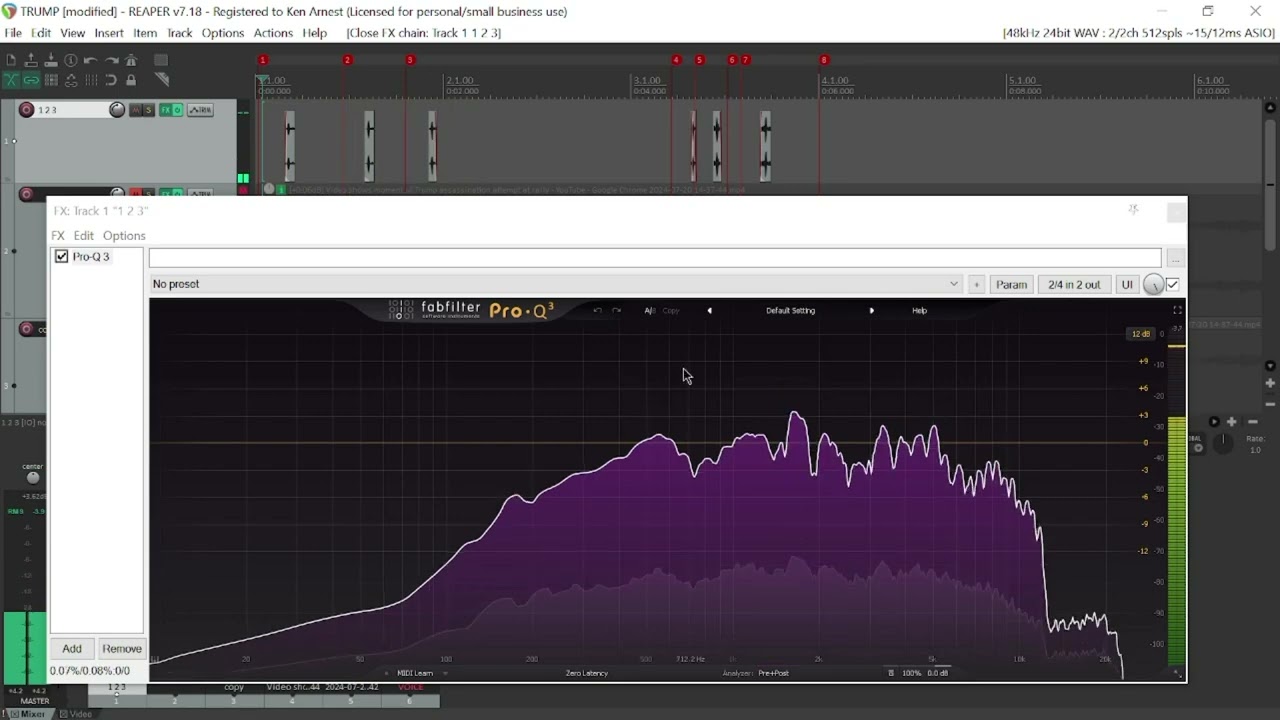Open Default Setting preset menu
The image size is (1280, 720).
[x=791, y=310]
